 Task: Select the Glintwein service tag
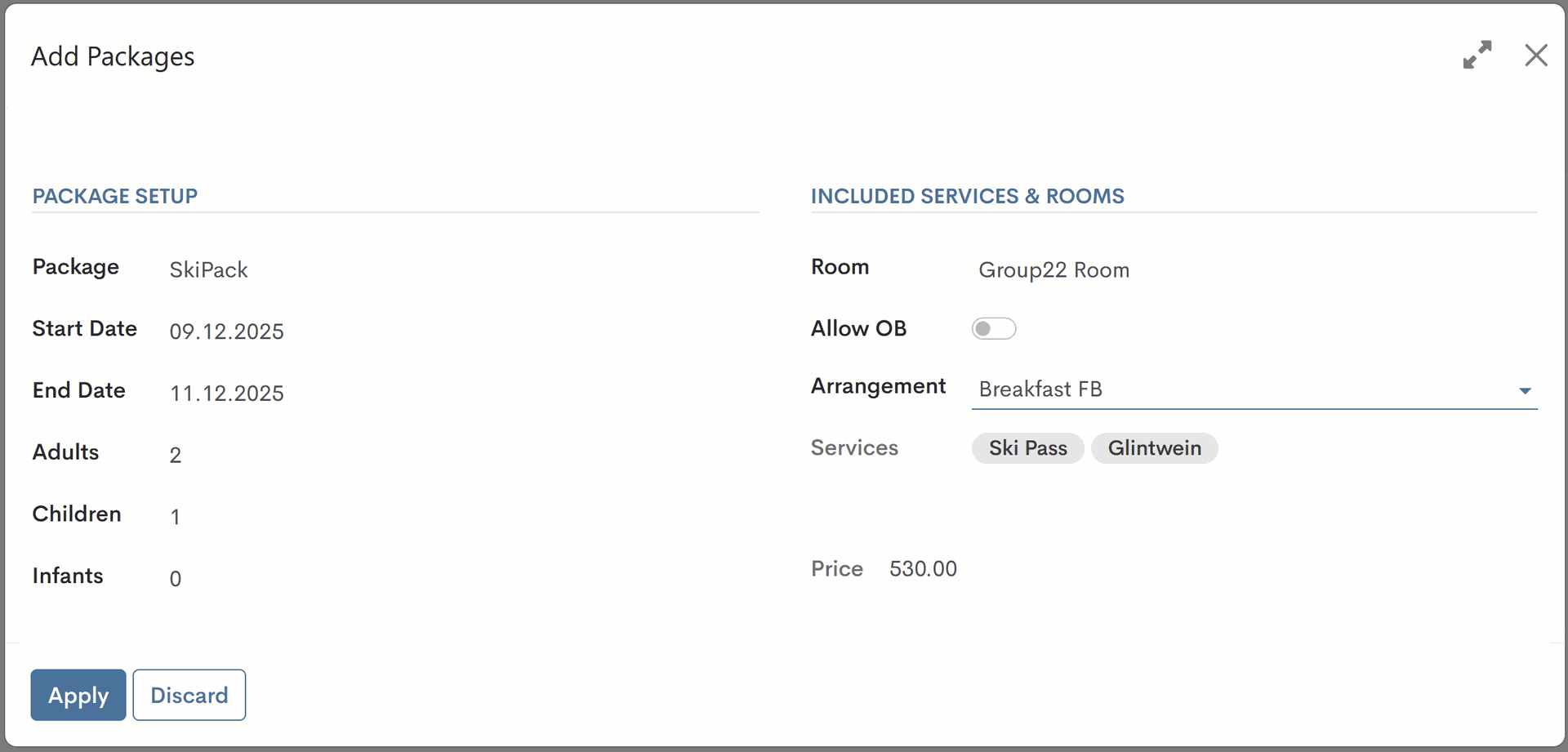(x=1154, y=448)
